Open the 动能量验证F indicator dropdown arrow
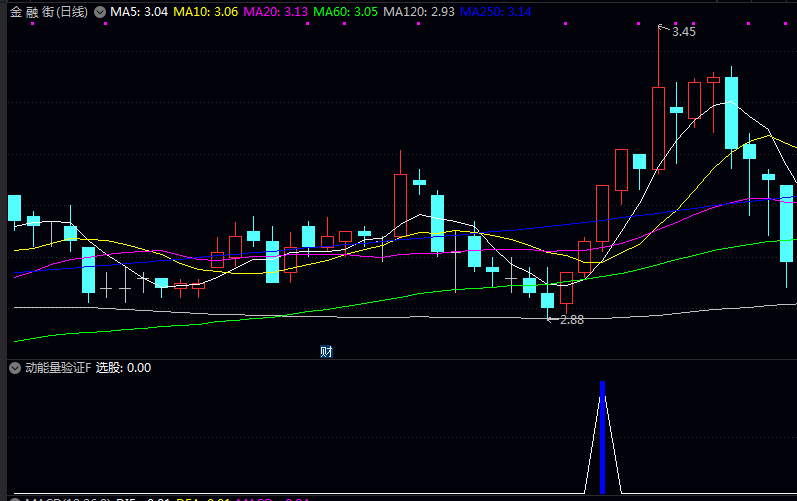The height and width of the screenshot is (501, 797). (14, 368)
